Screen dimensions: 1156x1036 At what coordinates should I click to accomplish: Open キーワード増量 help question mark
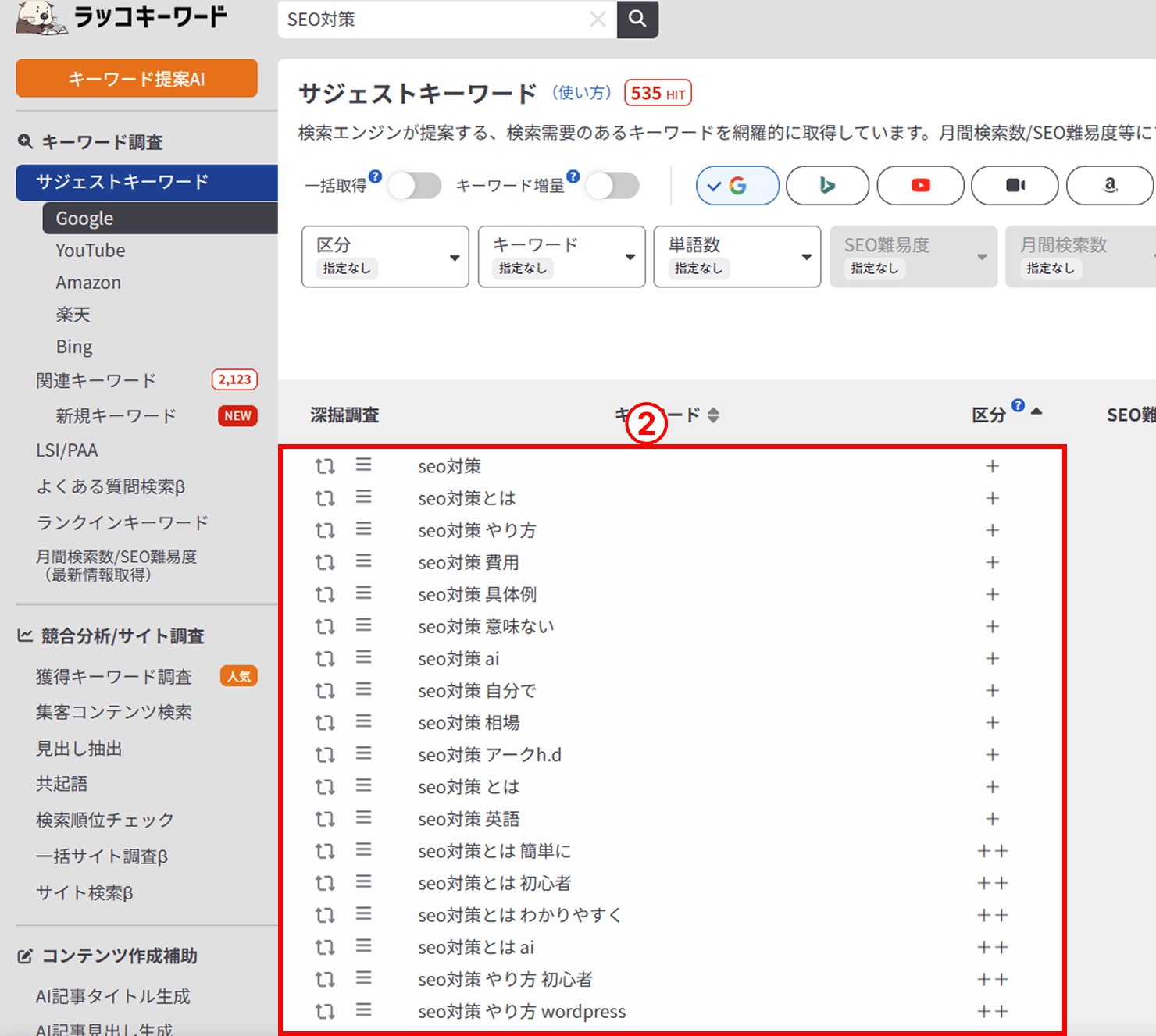(573, 176)
